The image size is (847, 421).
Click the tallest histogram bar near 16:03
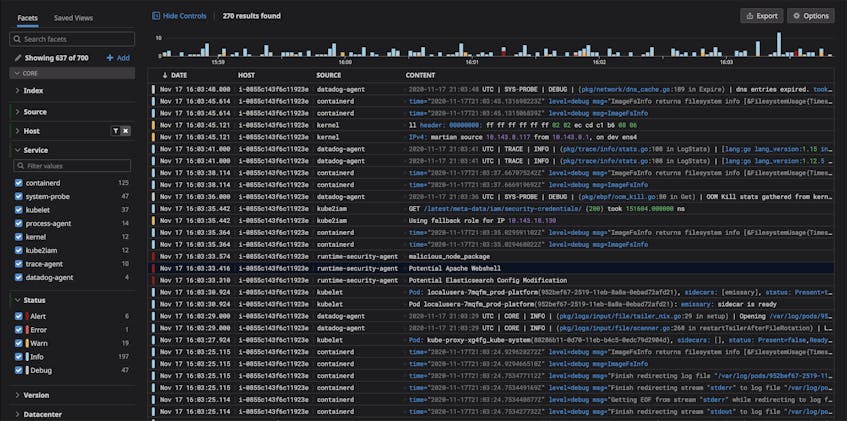[778, 44]
